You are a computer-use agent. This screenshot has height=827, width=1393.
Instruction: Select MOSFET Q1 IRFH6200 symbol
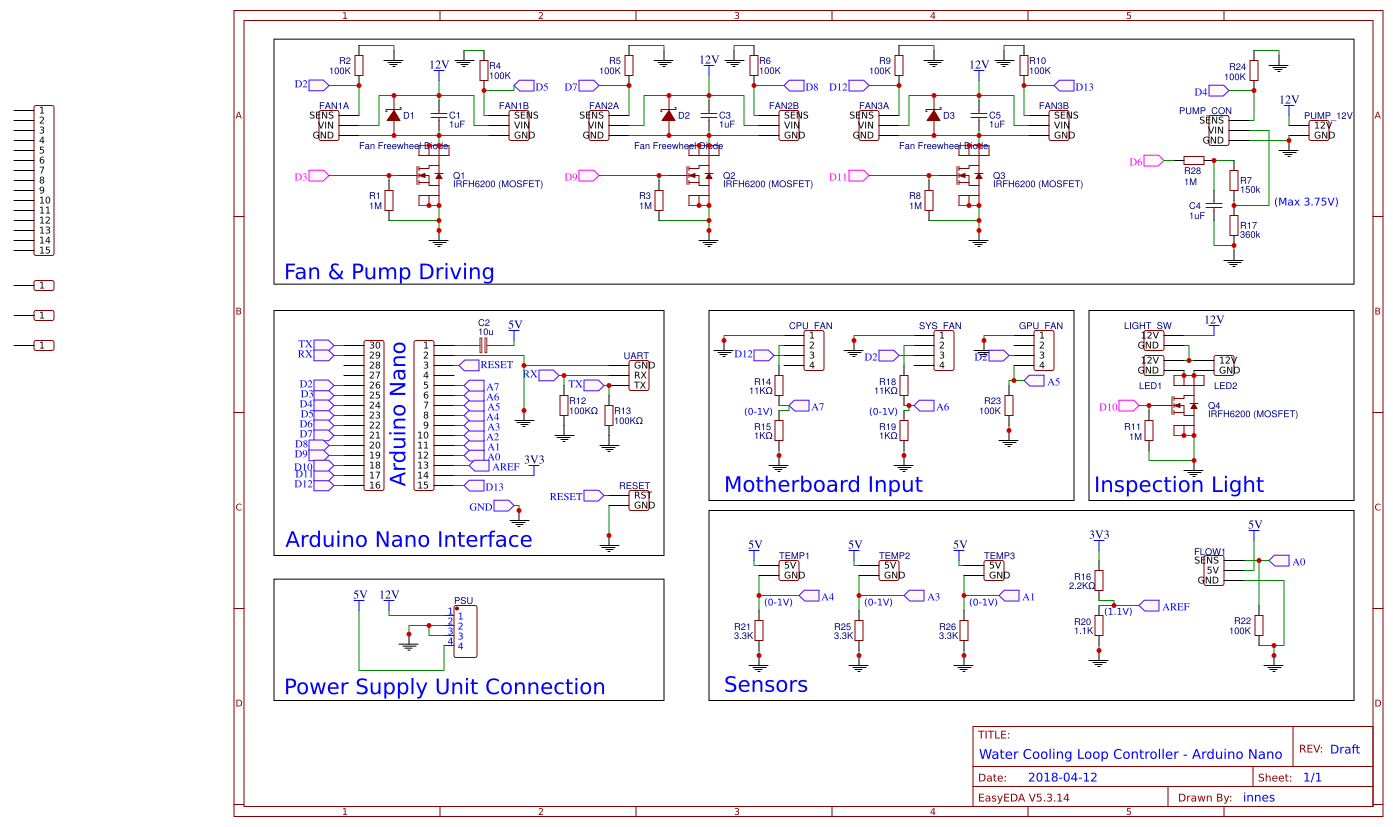pos(430,178)
